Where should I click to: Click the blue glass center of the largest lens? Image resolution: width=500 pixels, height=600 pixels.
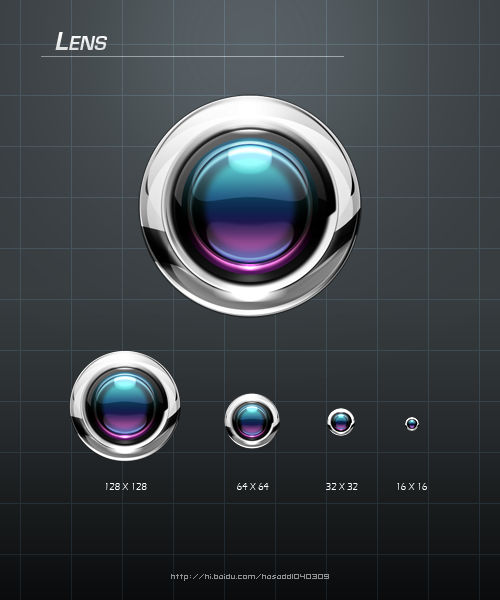pos(251,205)
